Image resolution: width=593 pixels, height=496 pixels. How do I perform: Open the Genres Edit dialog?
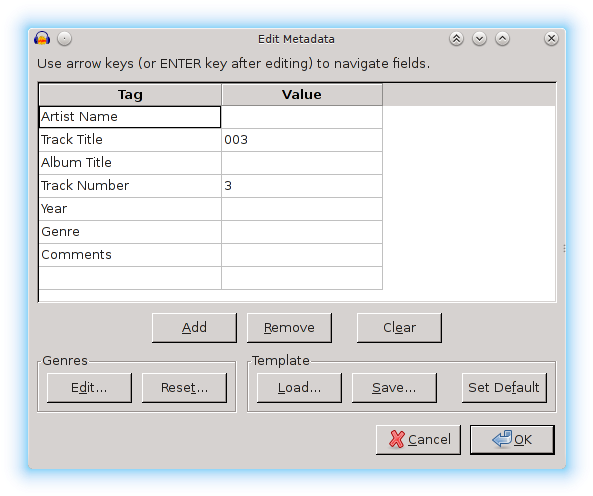[89, 388]
